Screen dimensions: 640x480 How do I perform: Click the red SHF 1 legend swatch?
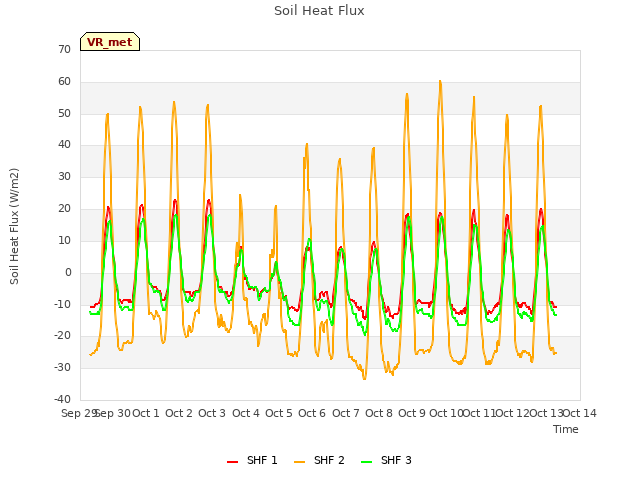pos(232,461)
